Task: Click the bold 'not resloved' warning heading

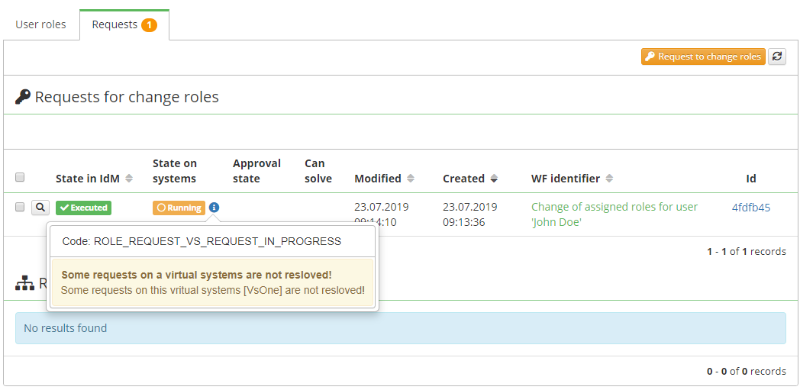Action: point(197,275)
